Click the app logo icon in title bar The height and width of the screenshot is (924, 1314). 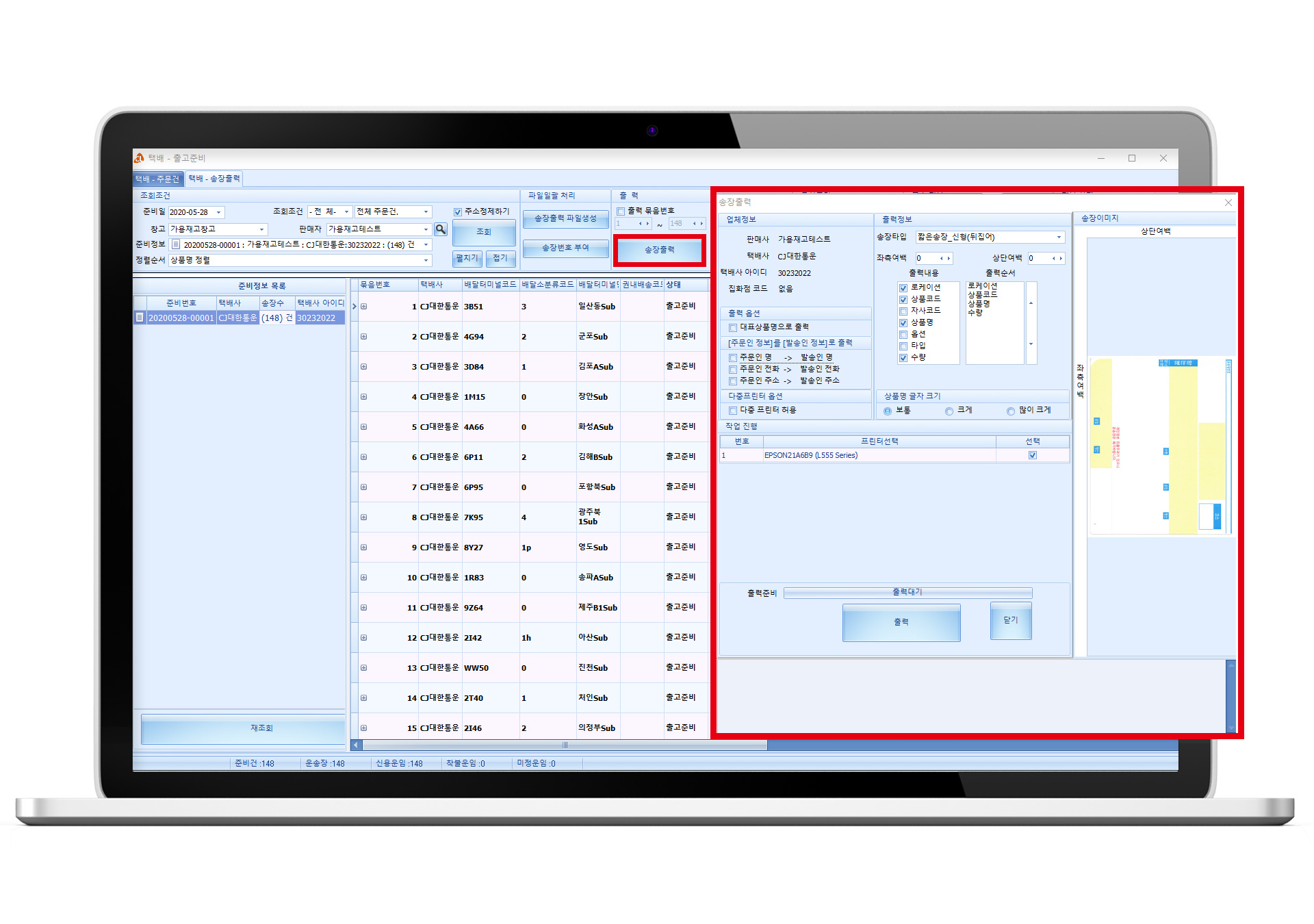coord(140,158)
